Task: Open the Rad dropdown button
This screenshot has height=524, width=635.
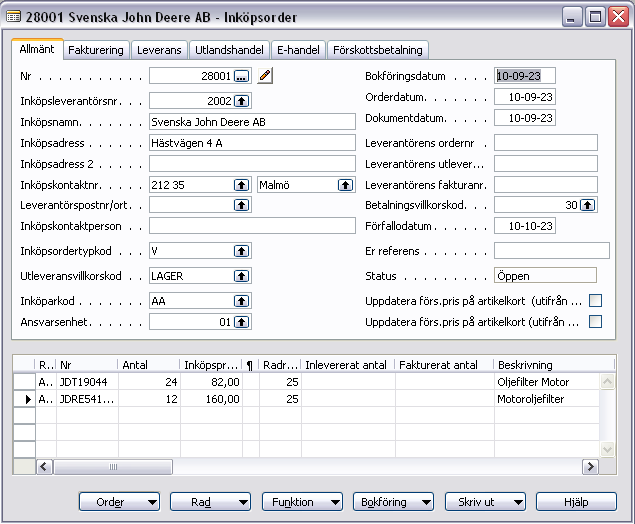Action: point(211,502)
